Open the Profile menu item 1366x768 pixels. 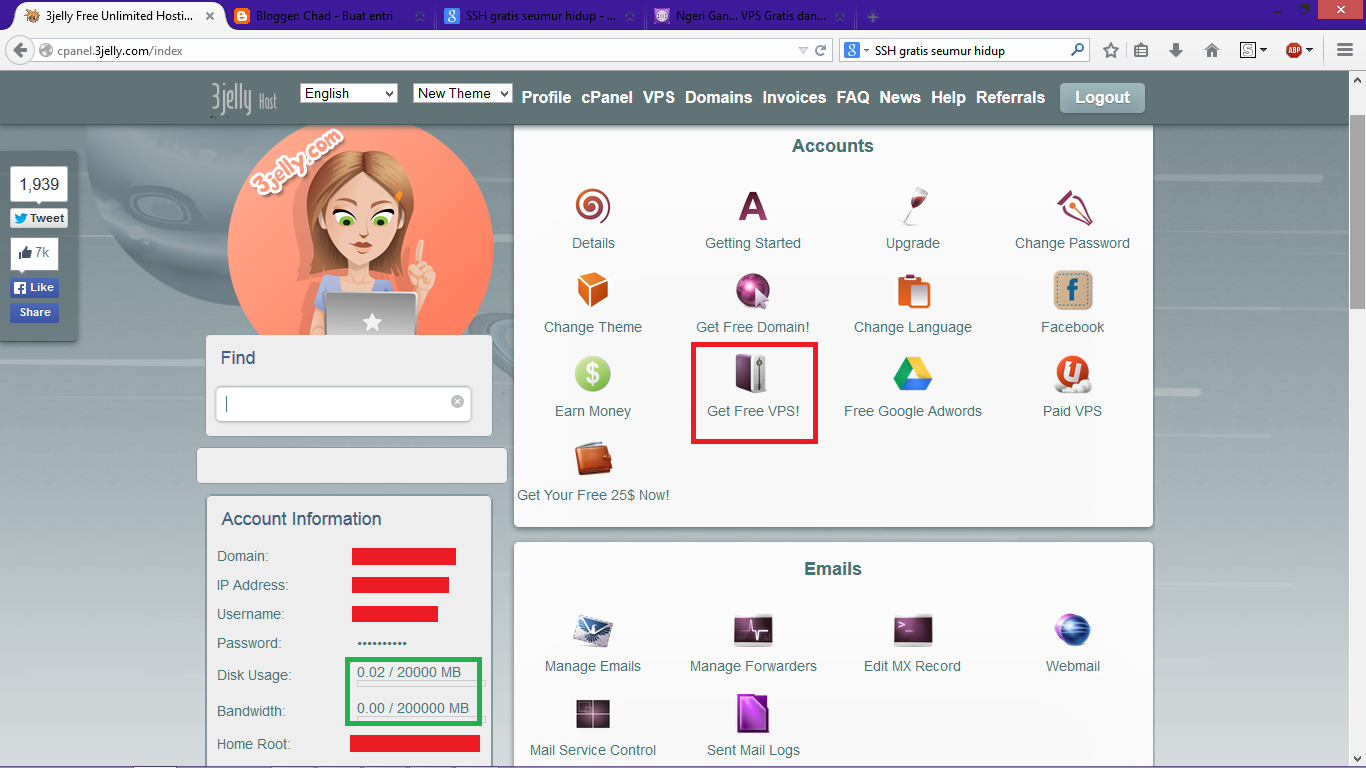(546, 97)
